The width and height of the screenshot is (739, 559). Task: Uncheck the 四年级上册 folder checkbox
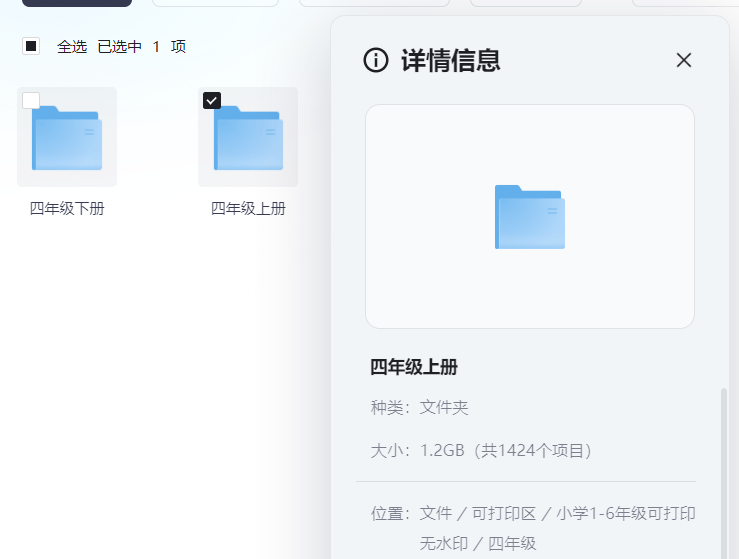pos(212,100)
